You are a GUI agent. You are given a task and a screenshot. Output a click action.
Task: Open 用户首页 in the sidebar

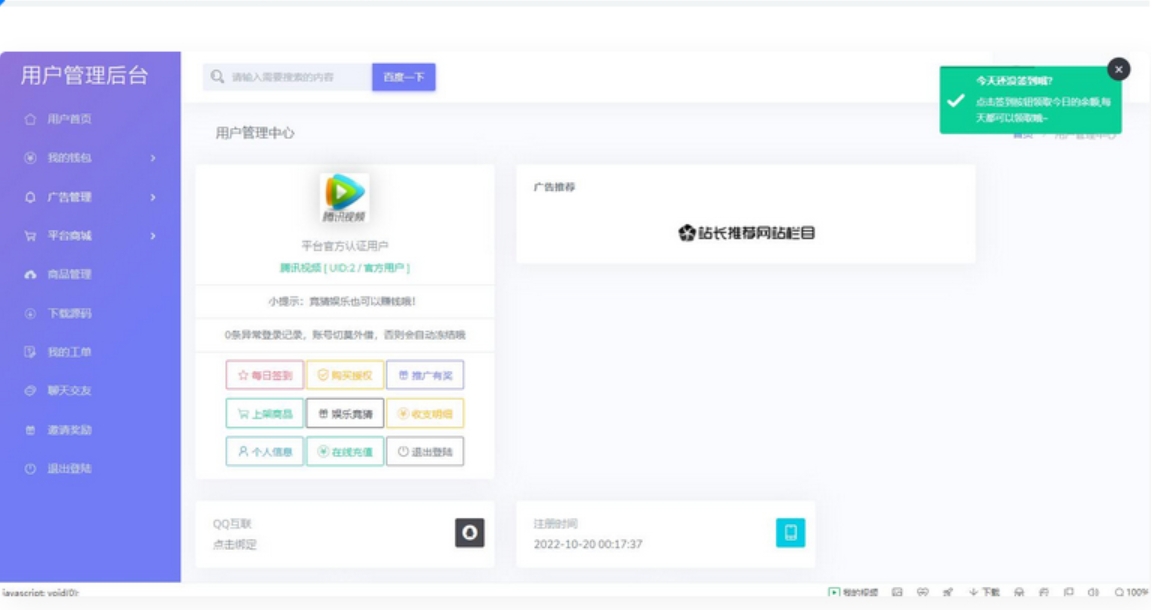click(x=68, y=119)
